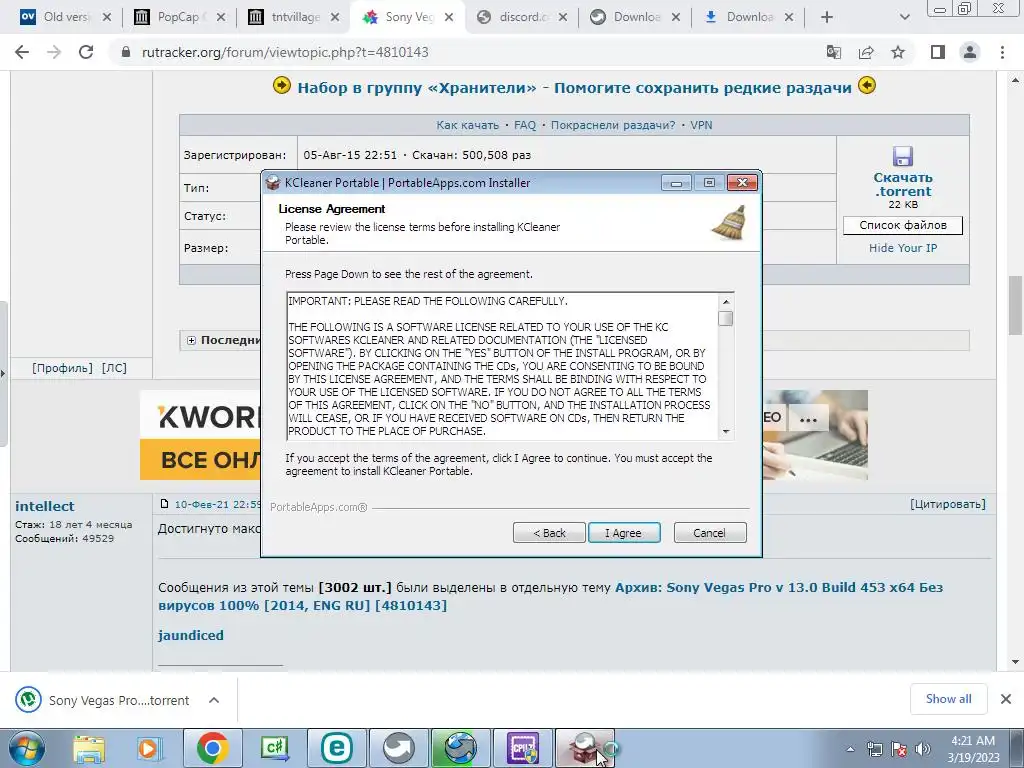Image resolution: width=1024 pixels, height=768 pixels.
Task: Switch to the PopCap browser tab
Action: tap(178, 17)
